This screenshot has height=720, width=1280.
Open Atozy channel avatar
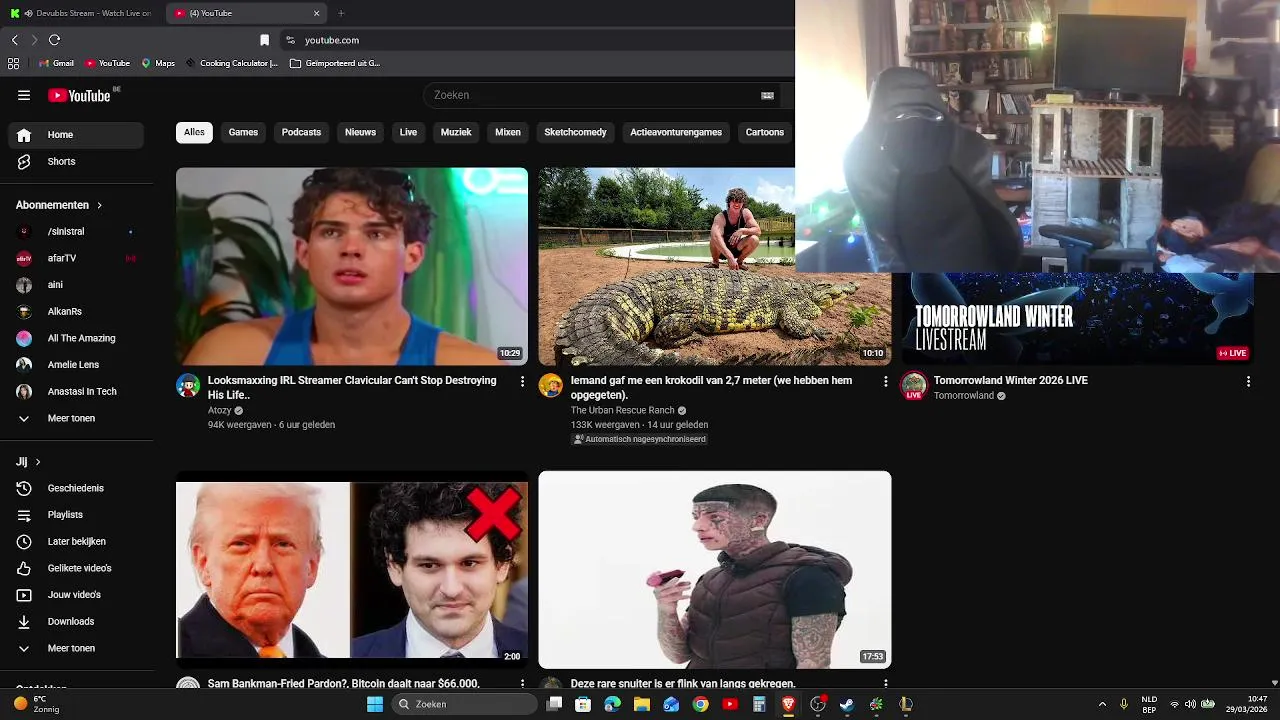pyautogui.click(x=188, y=386)
